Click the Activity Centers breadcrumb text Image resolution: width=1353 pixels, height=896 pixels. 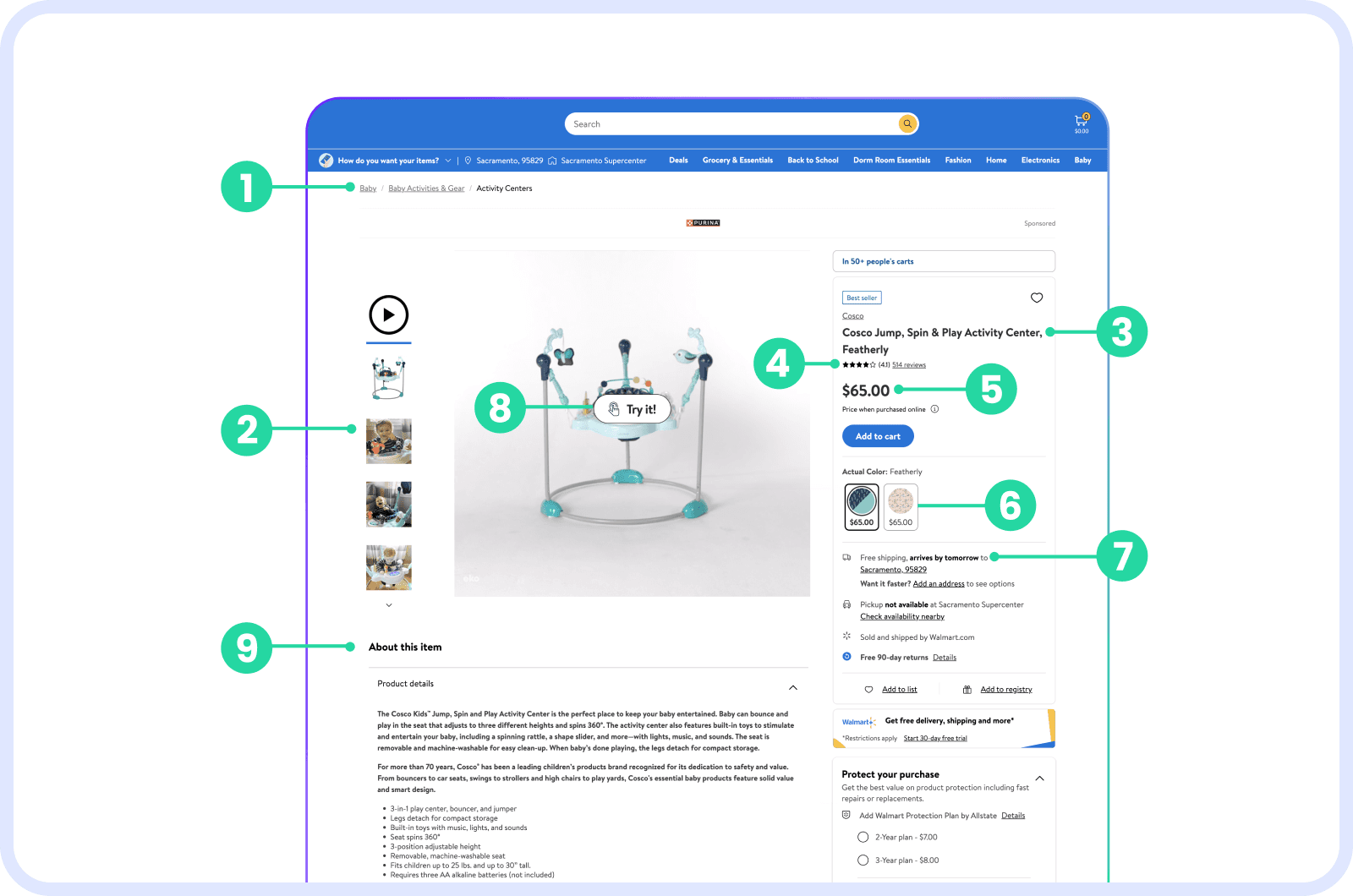point(504,188)
